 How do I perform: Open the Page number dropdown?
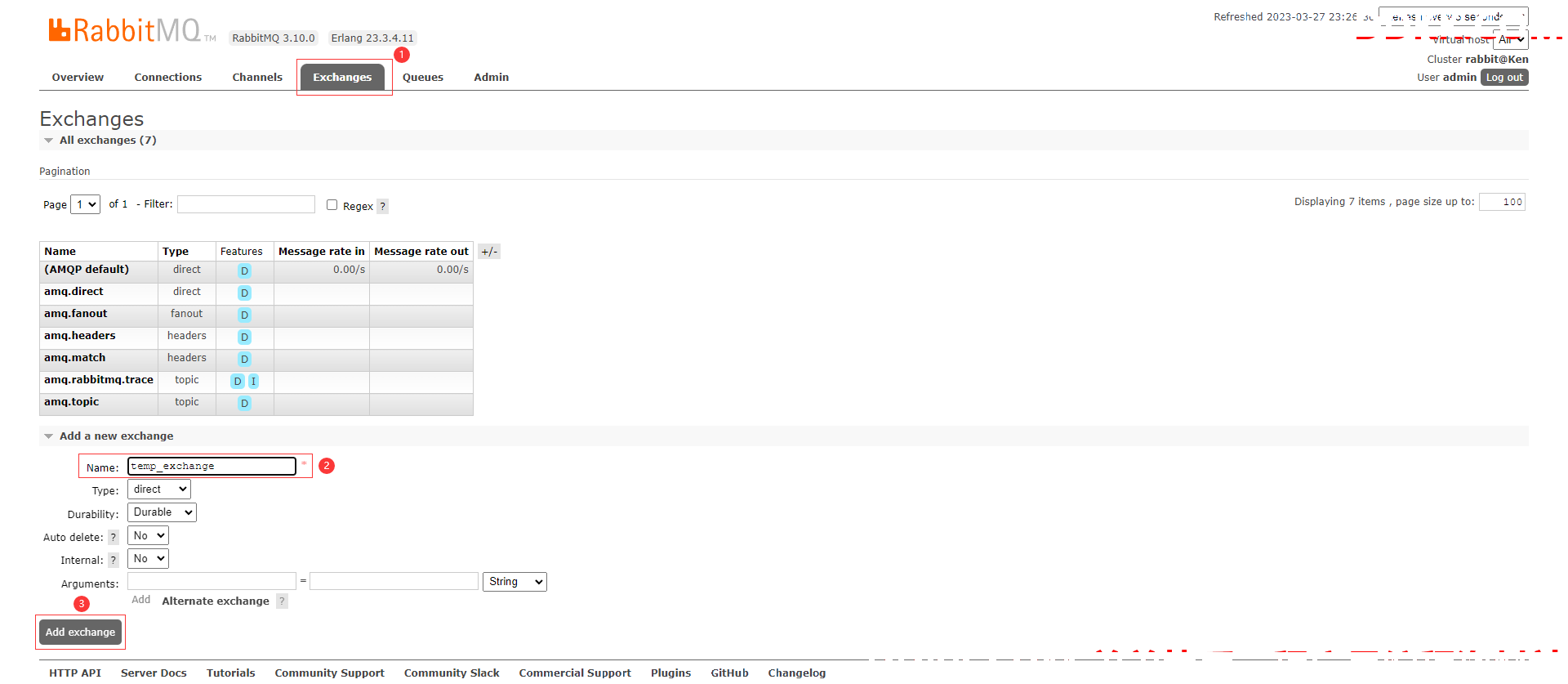(x=86, y=204)
